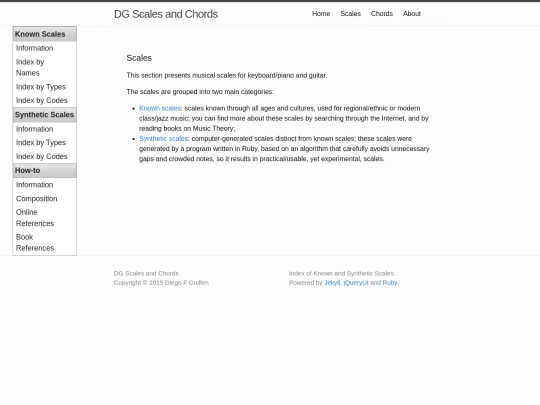540x405 pixels.
Task: Collapse the Known Scales accordion header
Action: tap(45, 34)
